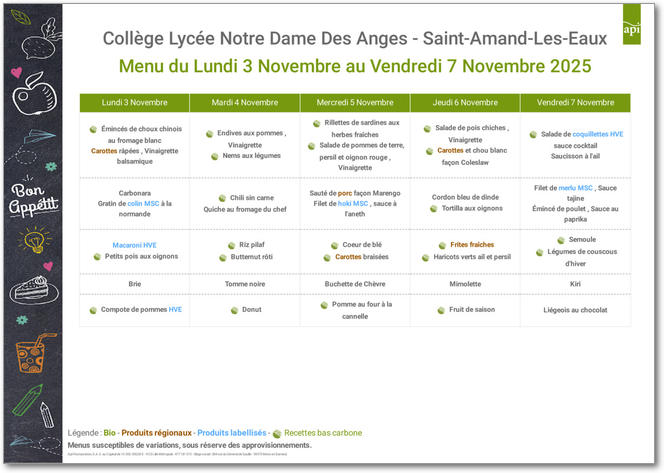This screenshot has width=664, height=473.
Task: Click the Produits régionaux legend label
Action: [157, 433]
